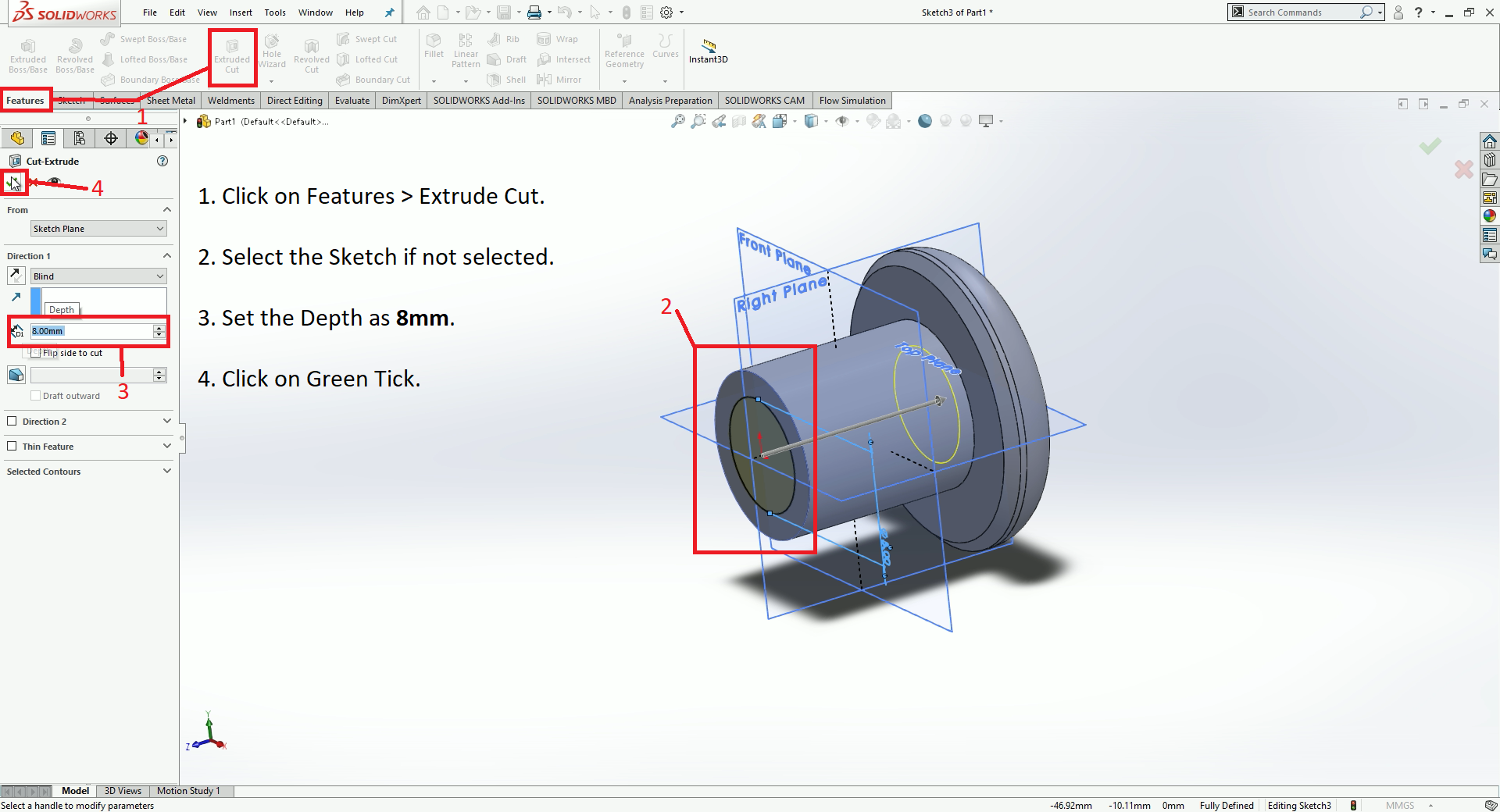The image size is (1500, 812).
Task: Click the Previous View icon
Action: click(x=718, y=121)
